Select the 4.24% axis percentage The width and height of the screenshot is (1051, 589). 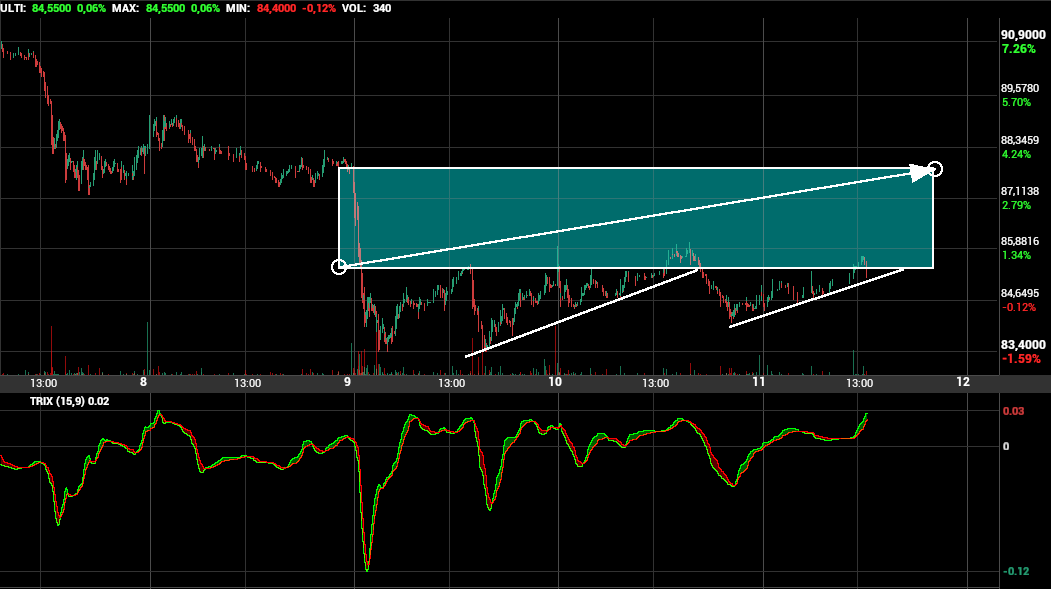click(x=1016, y=154)
